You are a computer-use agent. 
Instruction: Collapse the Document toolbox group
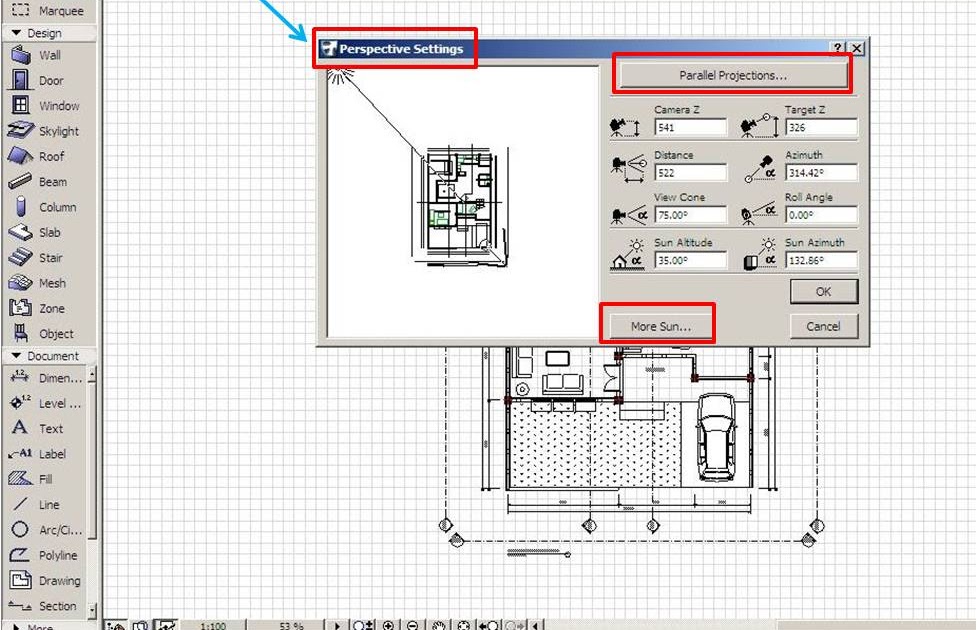(16, 355)
